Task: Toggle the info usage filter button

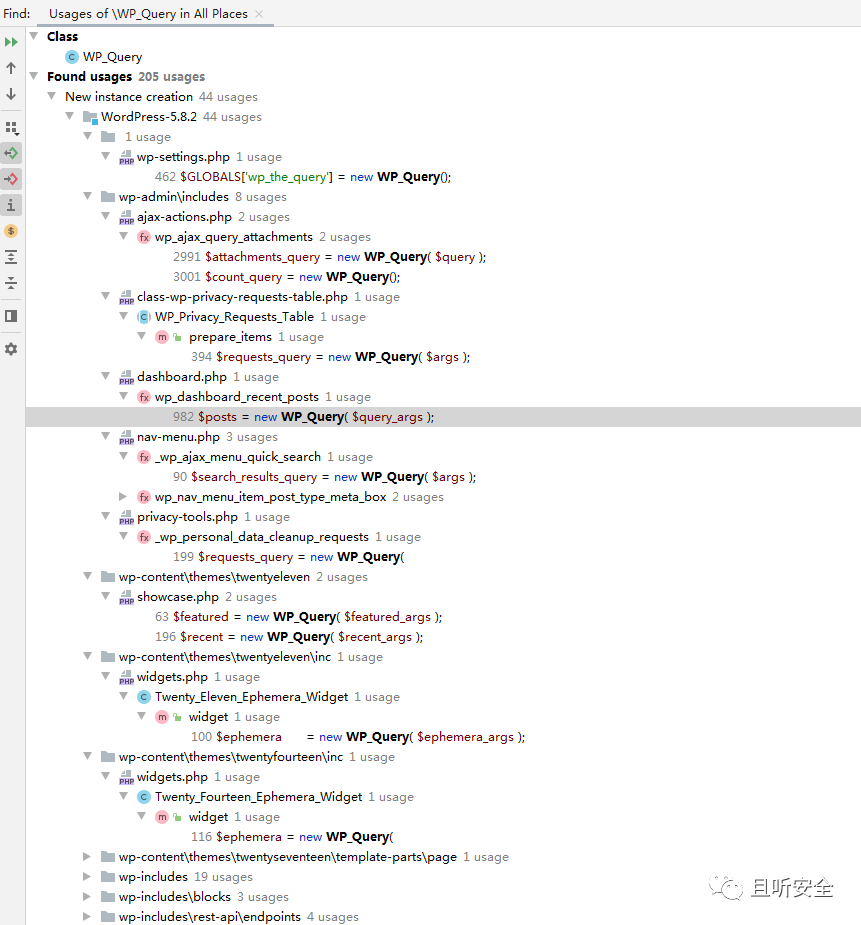Action: (11, 205)
